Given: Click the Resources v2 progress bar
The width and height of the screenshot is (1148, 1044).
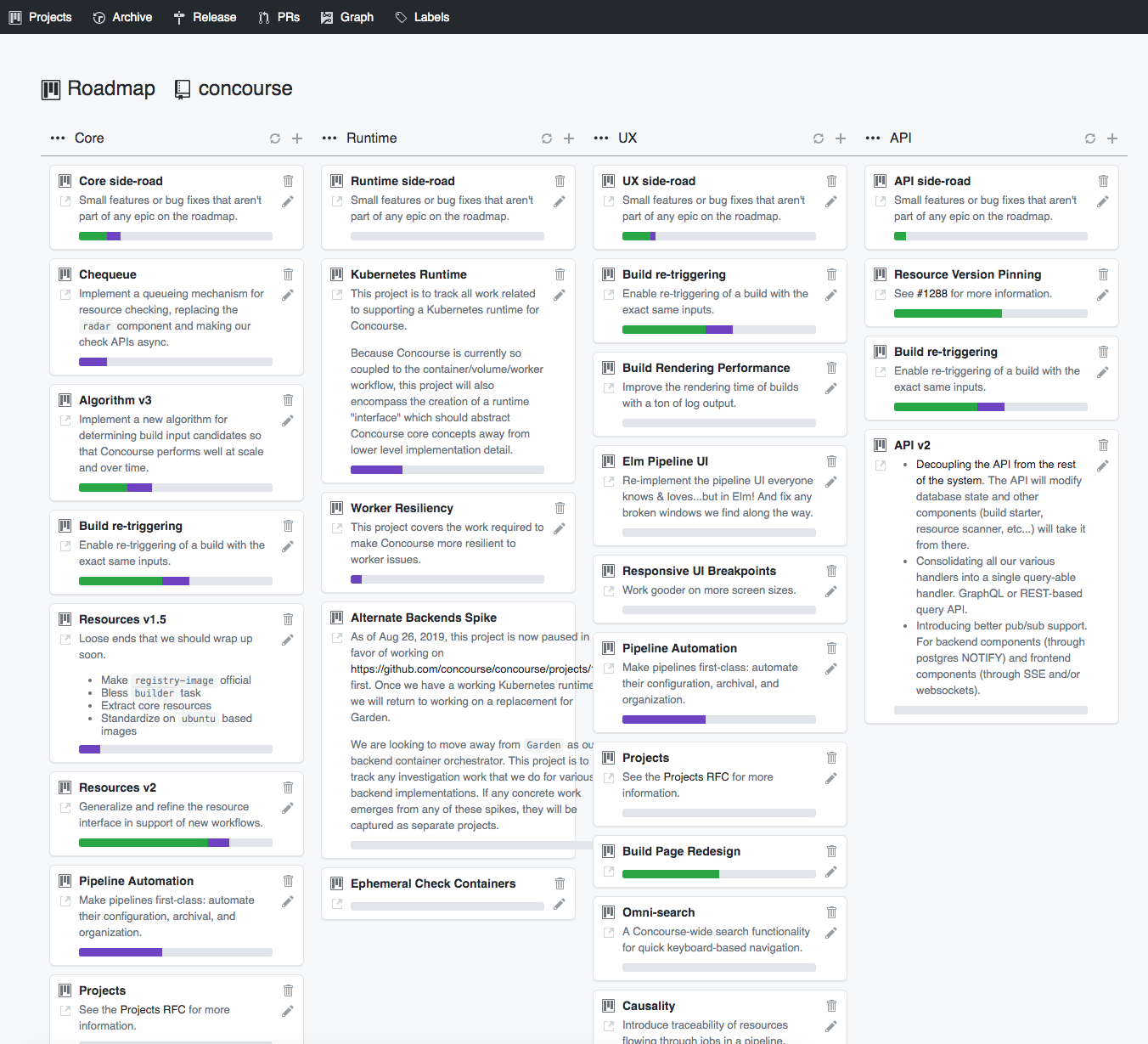Looking at the screenshot, I should point(176,843).
